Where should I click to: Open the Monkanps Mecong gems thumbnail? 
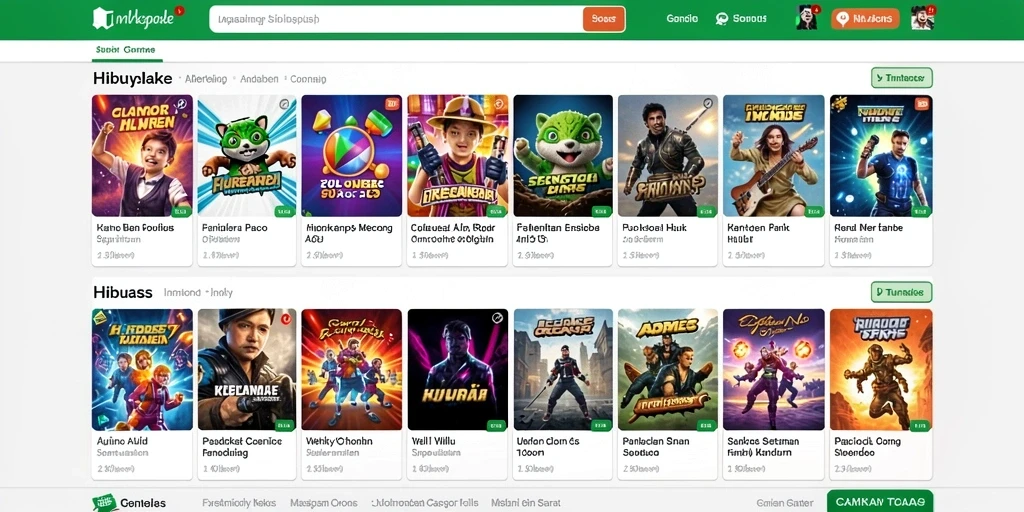click(351, 155)
